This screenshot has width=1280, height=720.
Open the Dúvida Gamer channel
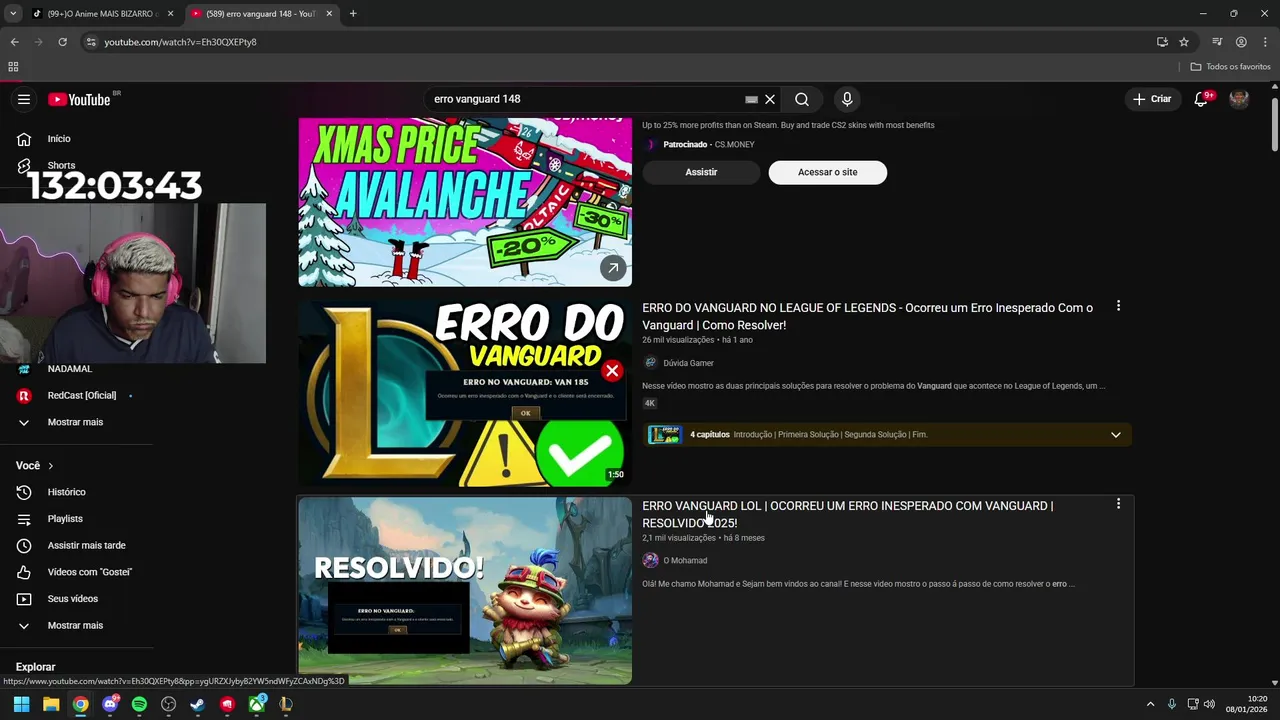688,363
